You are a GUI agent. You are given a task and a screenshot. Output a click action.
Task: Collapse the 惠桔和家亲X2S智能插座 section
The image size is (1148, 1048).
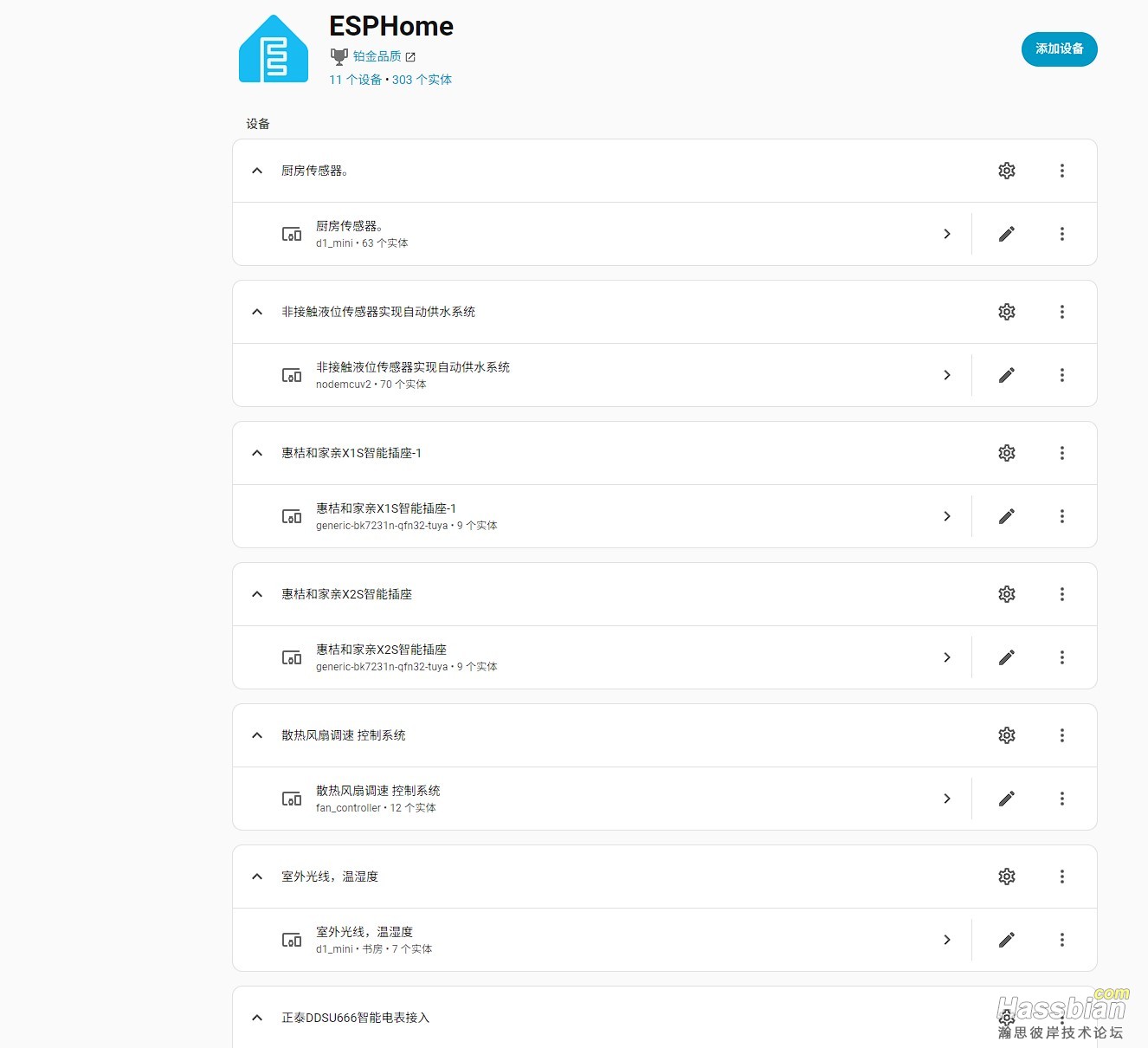coord(257,594)
